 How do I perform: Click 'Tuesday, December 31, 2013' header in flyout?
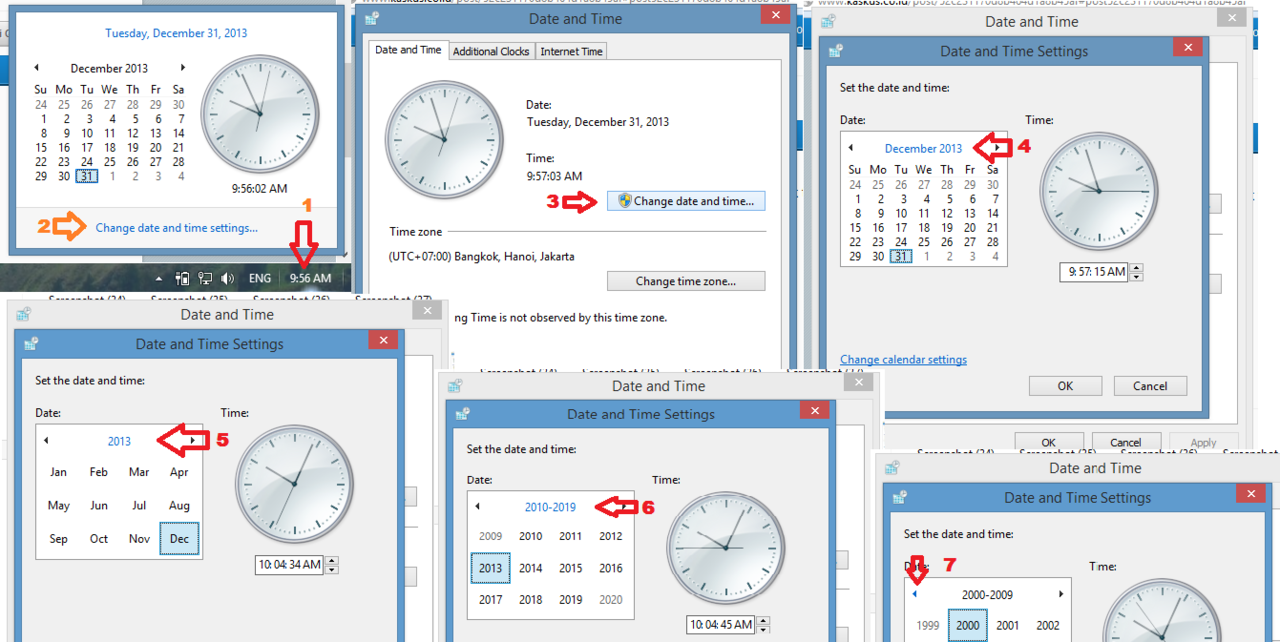click(x=176, y=33)
